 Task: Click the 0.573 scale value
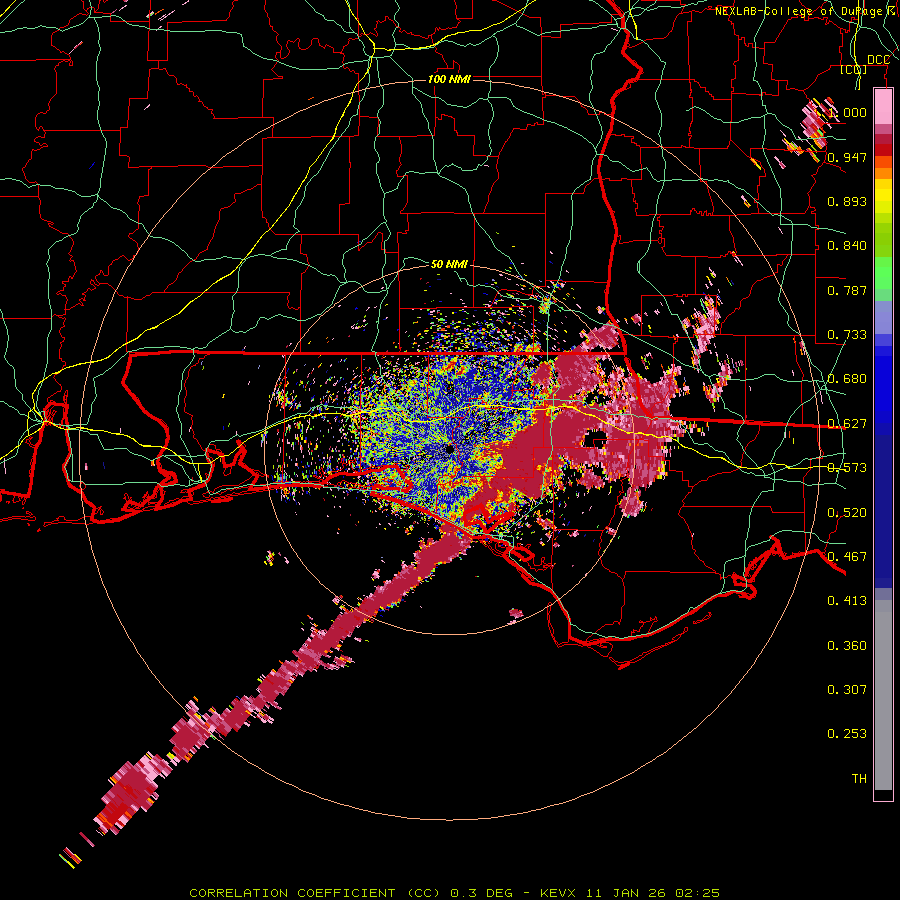[x=847, y=468]
